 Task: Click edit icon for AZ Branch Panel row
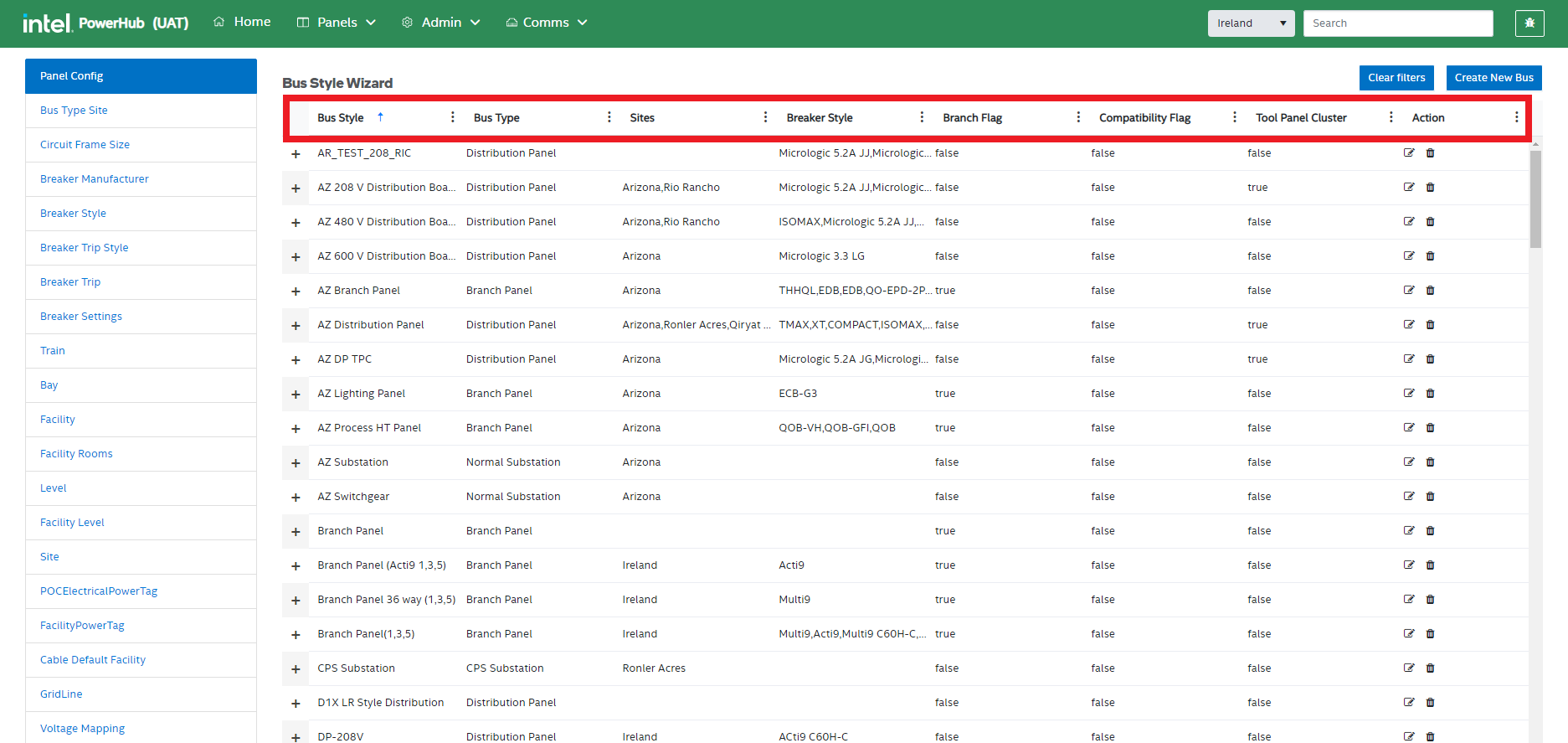[1409, 291]
